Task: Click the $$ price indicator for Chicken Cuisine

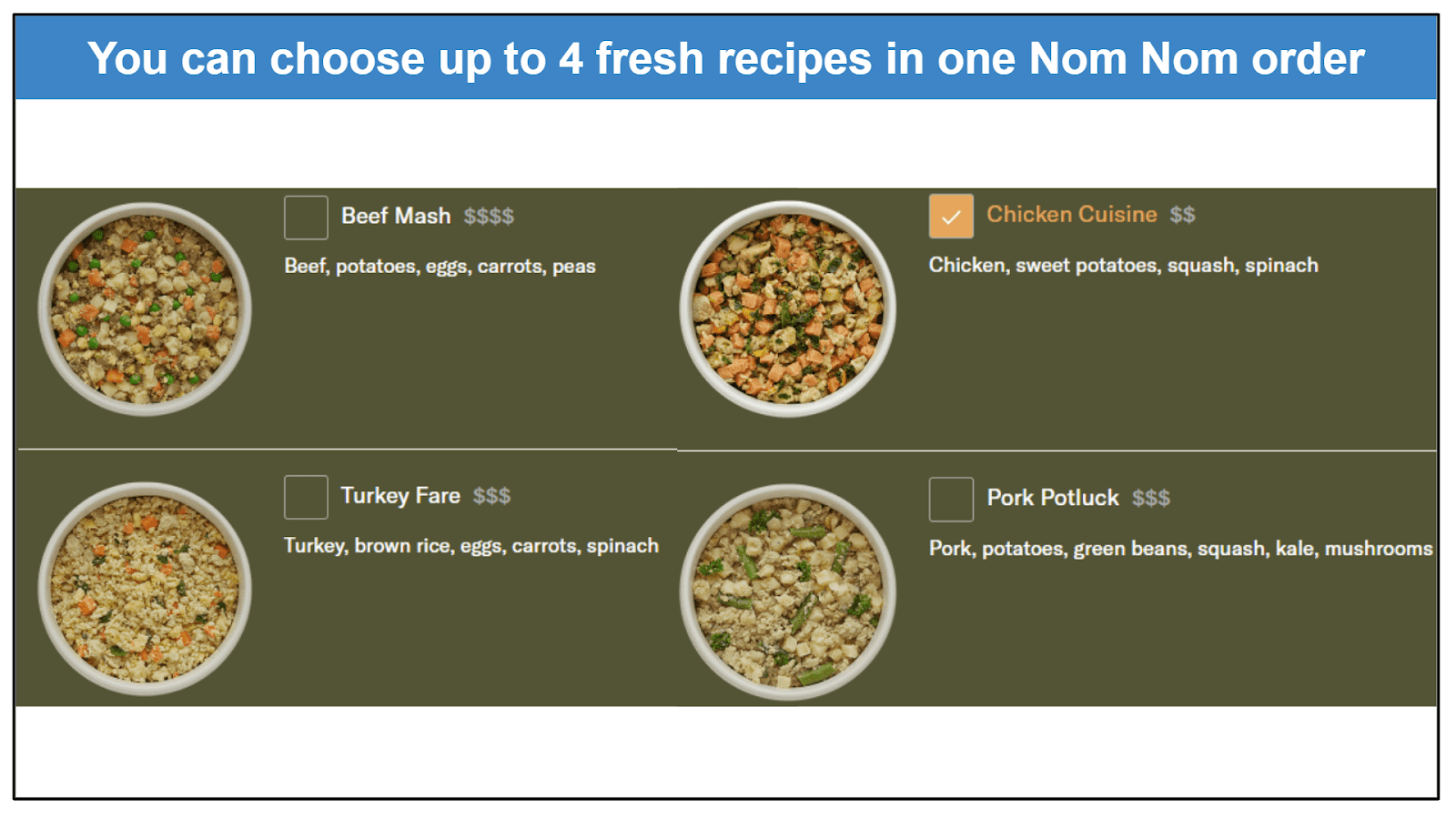Action: (1182, 215)
